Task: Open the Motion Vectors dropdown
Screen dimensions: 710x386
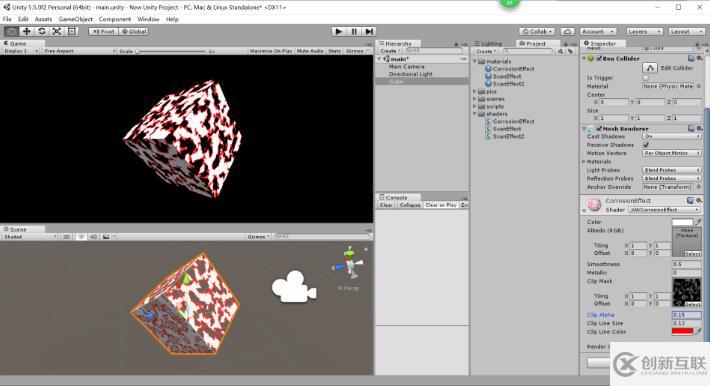Action: pyautogui.click(x=672, y=153)
